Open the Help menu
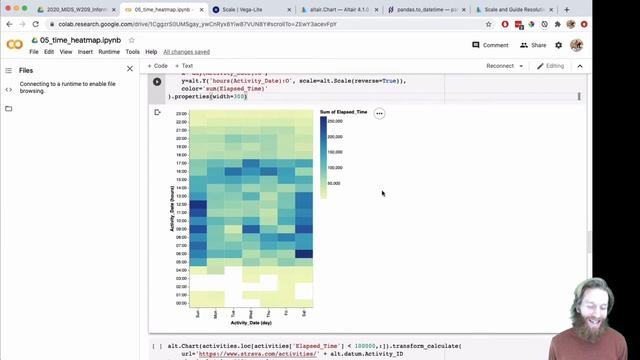This screenshot has width=640, height=360. click(151, 52)
